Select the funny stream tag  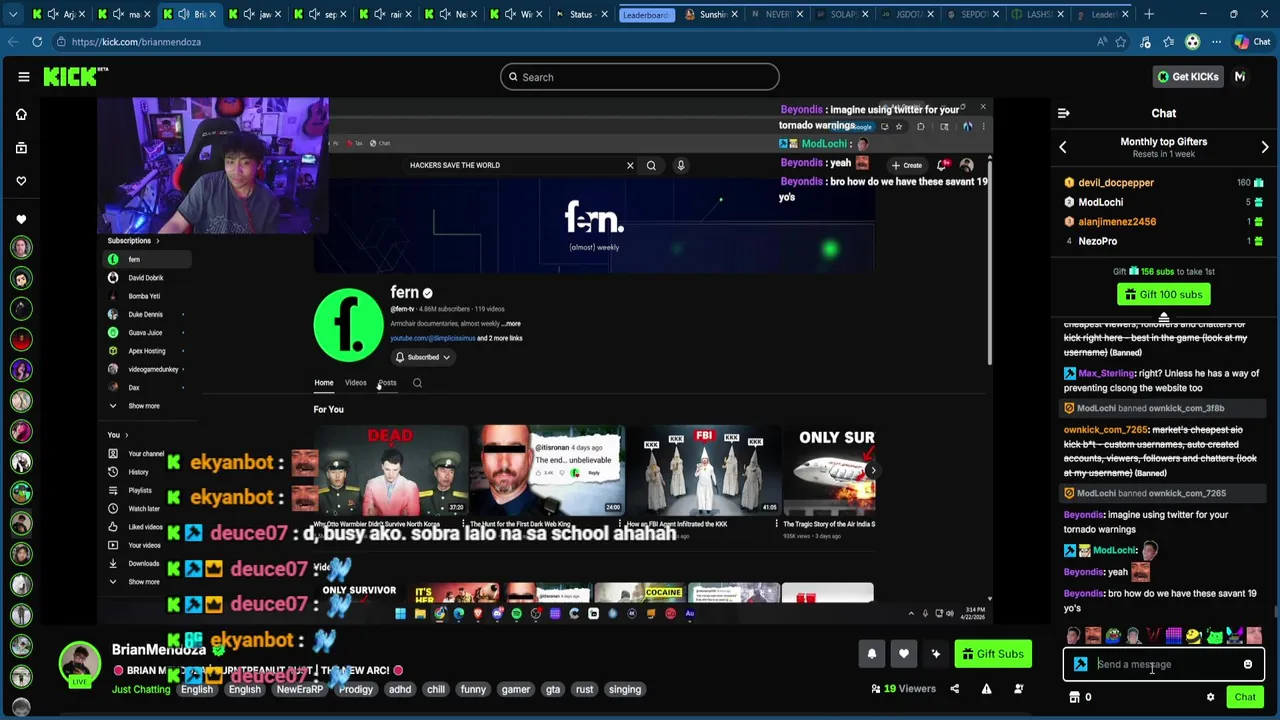tap(473, 689)
